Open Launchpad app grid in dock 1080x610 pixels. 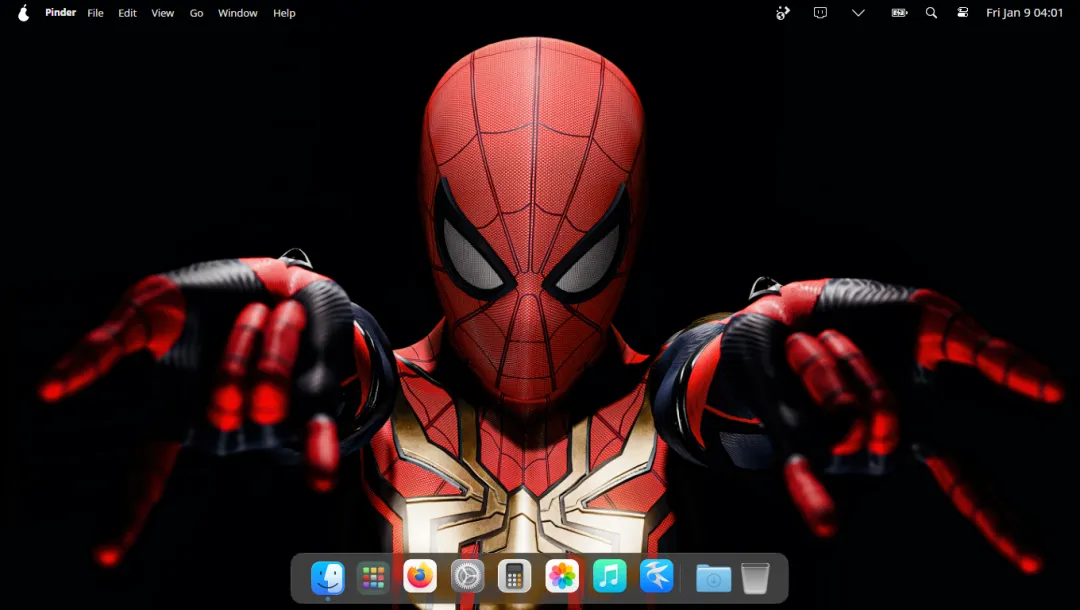point(373,577)
